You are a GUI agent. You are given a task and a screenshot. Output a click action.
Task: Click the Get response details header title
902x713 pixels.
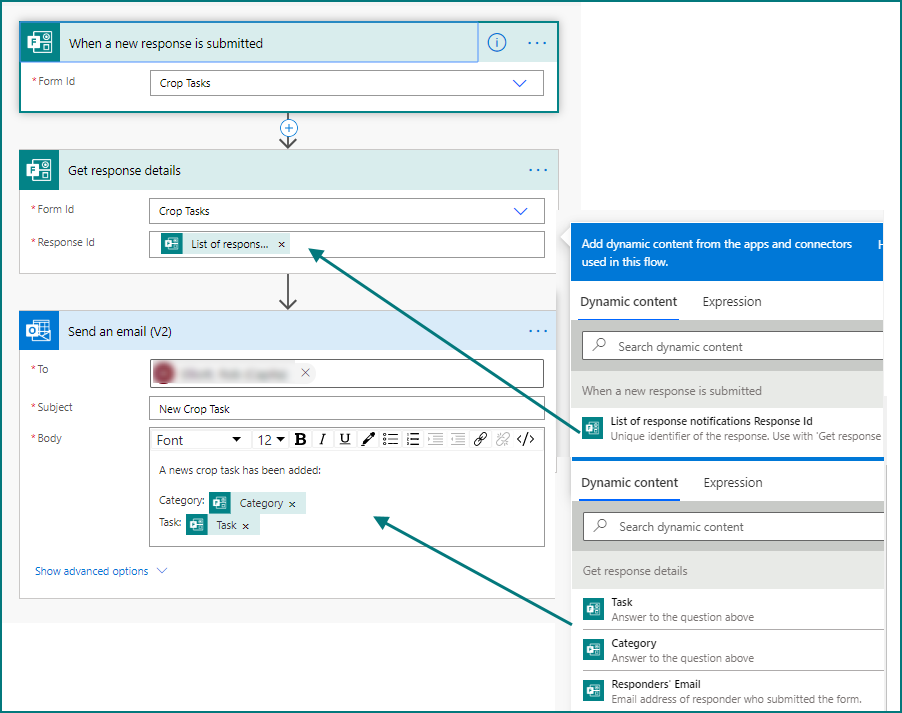coord(124,171)
